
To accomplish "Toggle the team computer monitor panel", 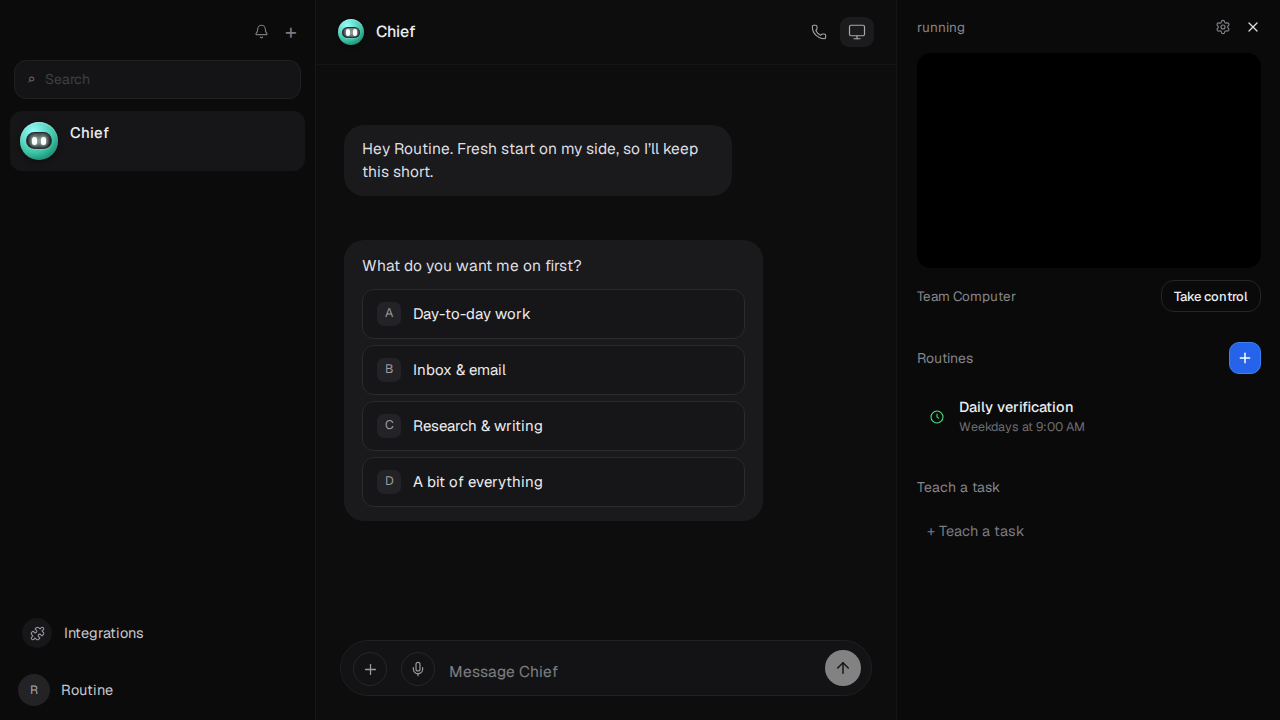I will pos(857,32).
